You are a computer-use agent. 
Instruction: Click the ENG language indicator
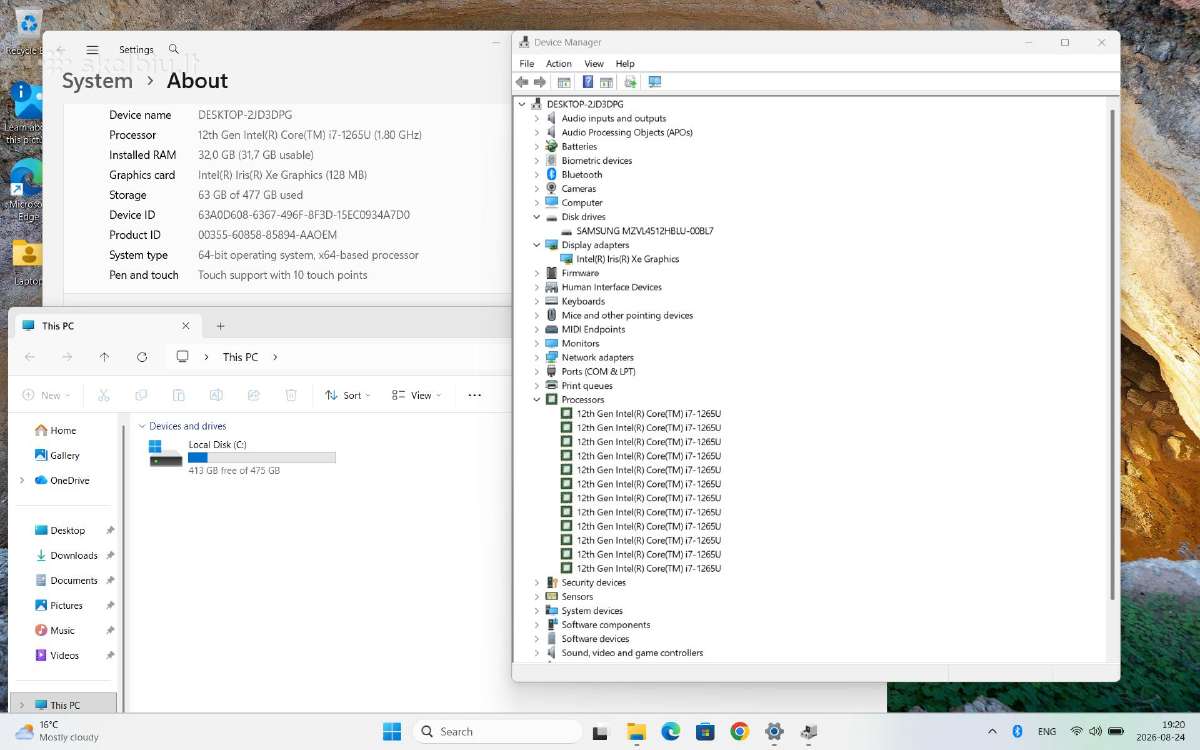[1047, 731]
